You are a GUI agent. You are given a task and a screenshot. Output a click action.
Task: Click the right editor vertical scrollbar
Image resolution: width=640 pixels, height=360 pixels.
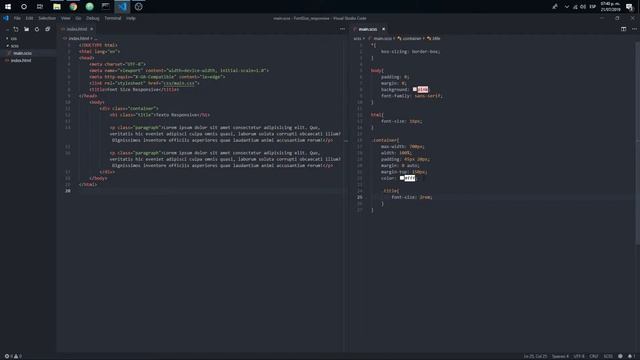tap(638, 143)
